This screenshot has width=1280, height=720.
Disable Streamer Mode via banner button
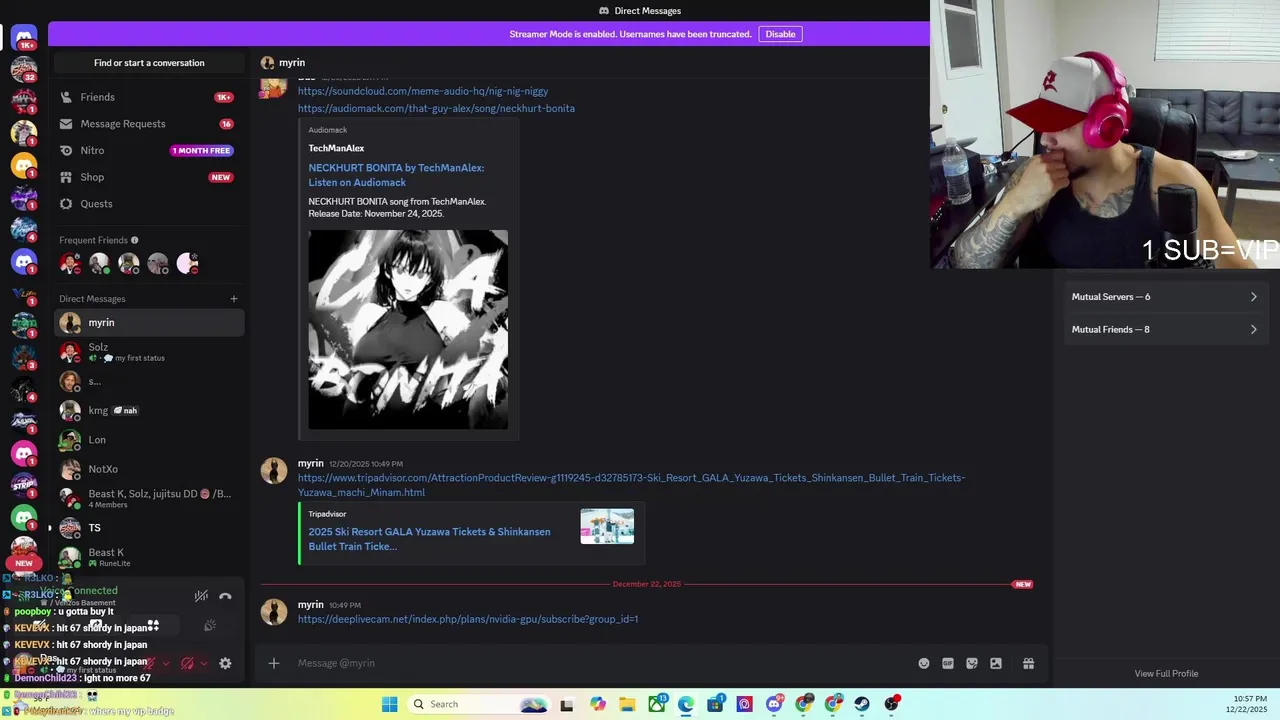[x=780, y=34]
